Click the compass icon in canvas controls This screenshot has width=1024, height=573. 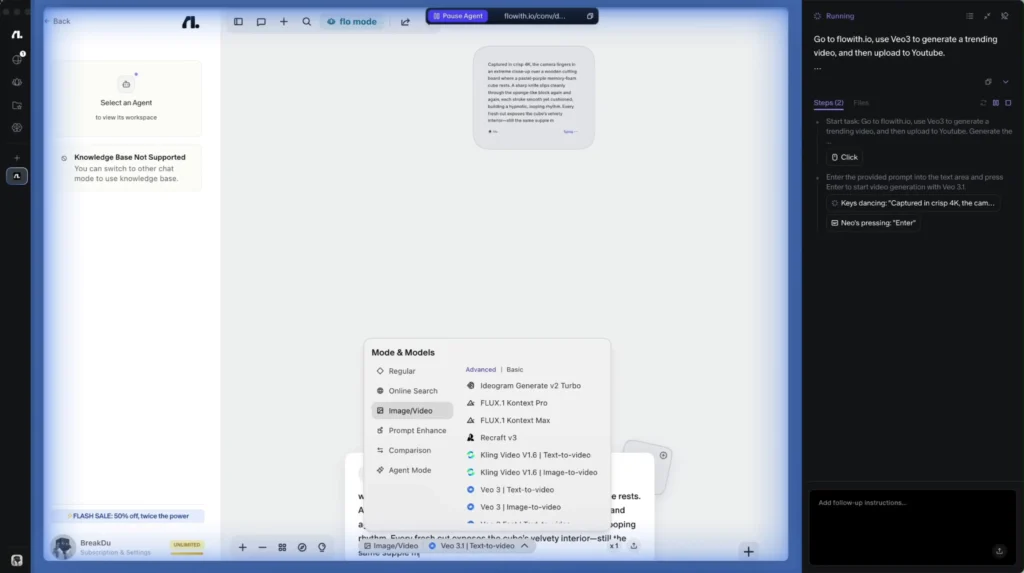tap(302, 548)
